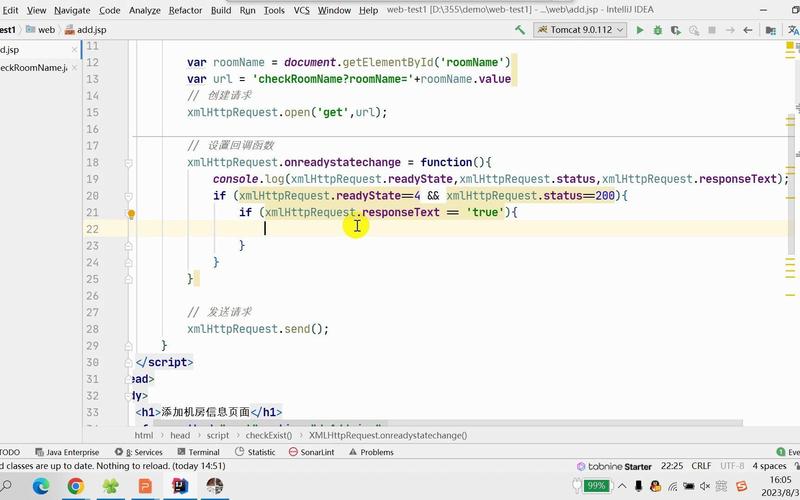Open the Tomcat 9.0.112 run configuration dropdown
Viewport: 800px width, 500px height.
coord(580,30)
